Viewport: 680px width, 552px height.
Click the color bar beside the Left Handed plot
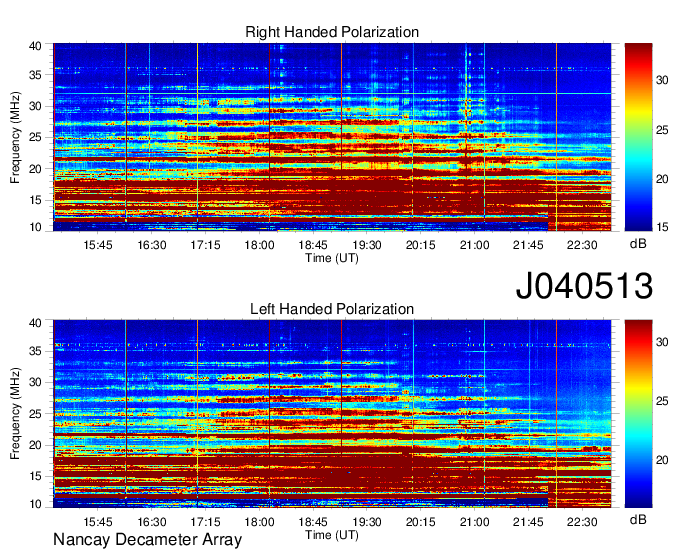tap(638, 414)
